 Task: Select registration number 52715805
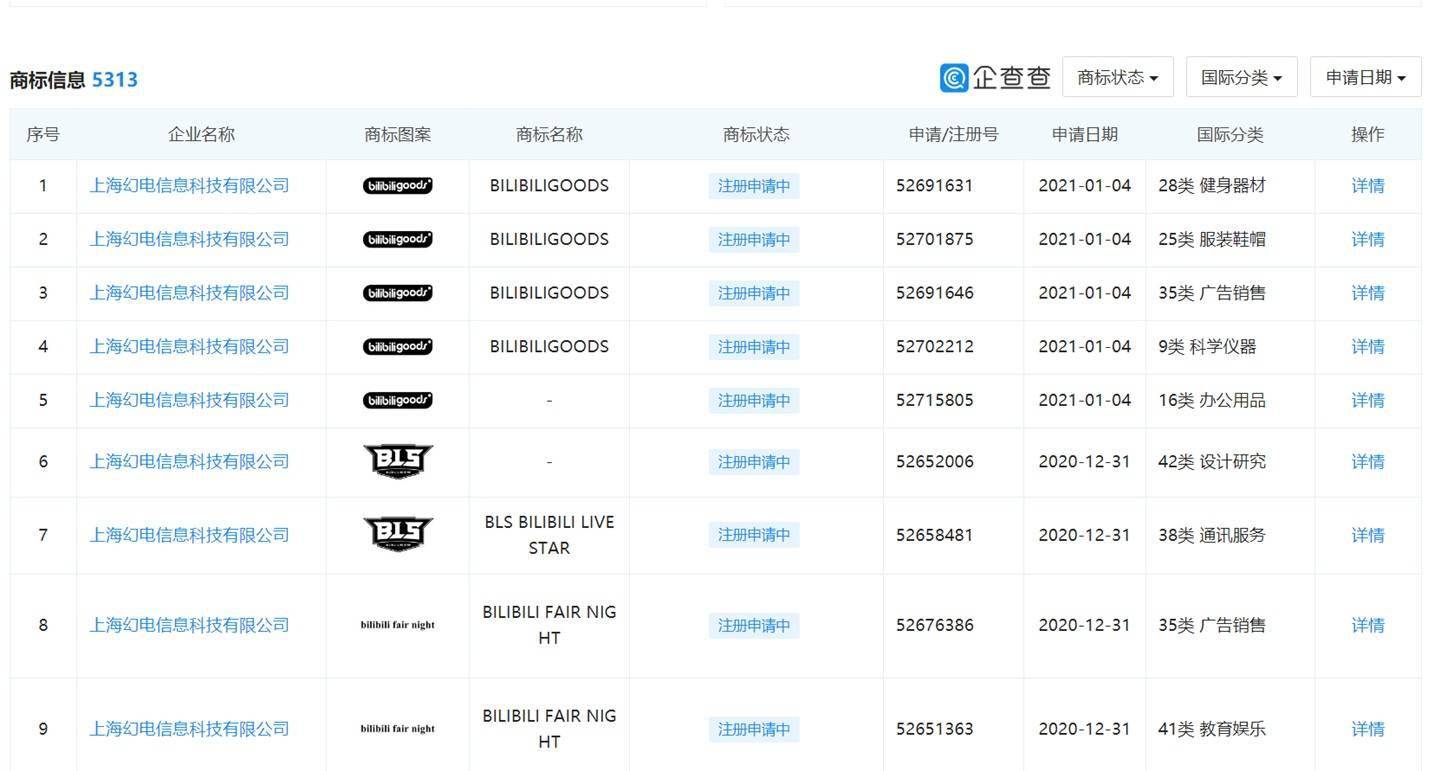pos(935,400)
